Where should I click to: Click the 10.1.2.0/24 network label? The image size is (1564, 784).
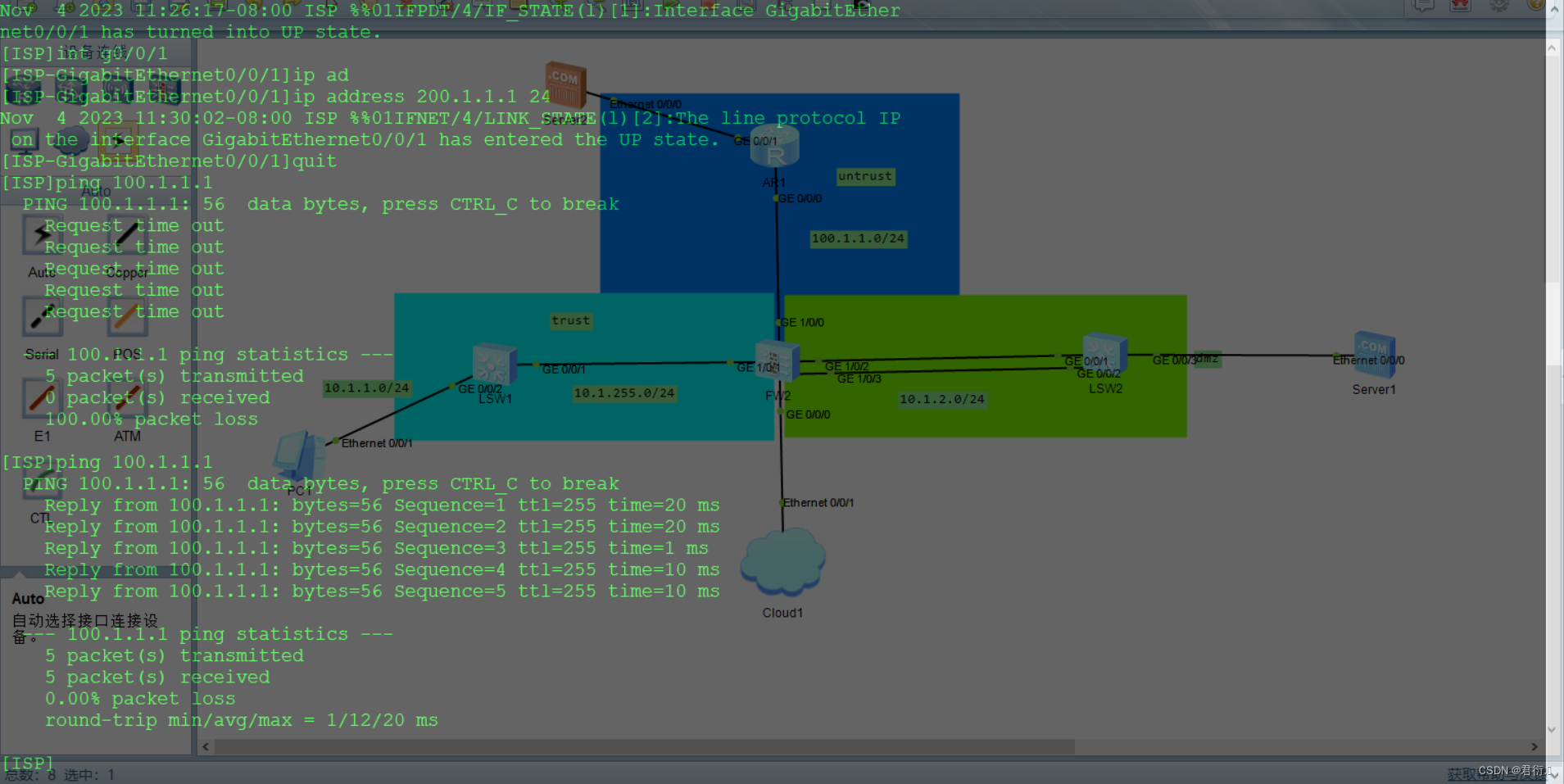(x=942, y=400)
